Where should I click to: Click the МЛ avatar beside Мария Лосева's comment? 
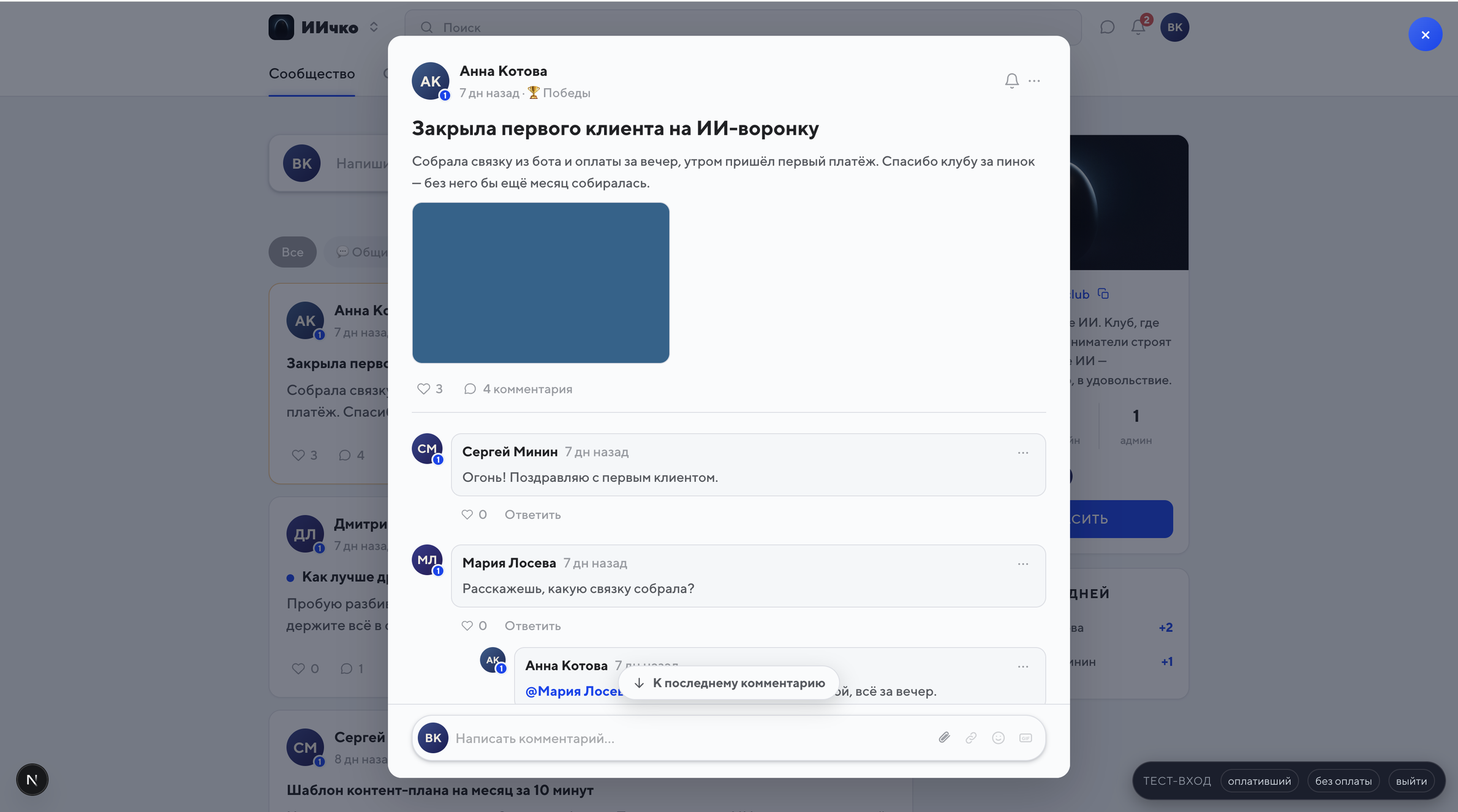click(427, 560)
